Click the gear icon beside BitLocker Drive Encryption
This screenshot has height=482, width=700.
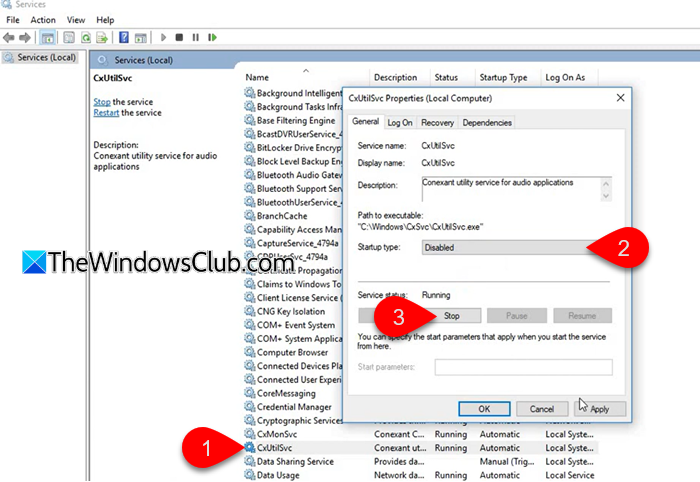pos(250,147)
